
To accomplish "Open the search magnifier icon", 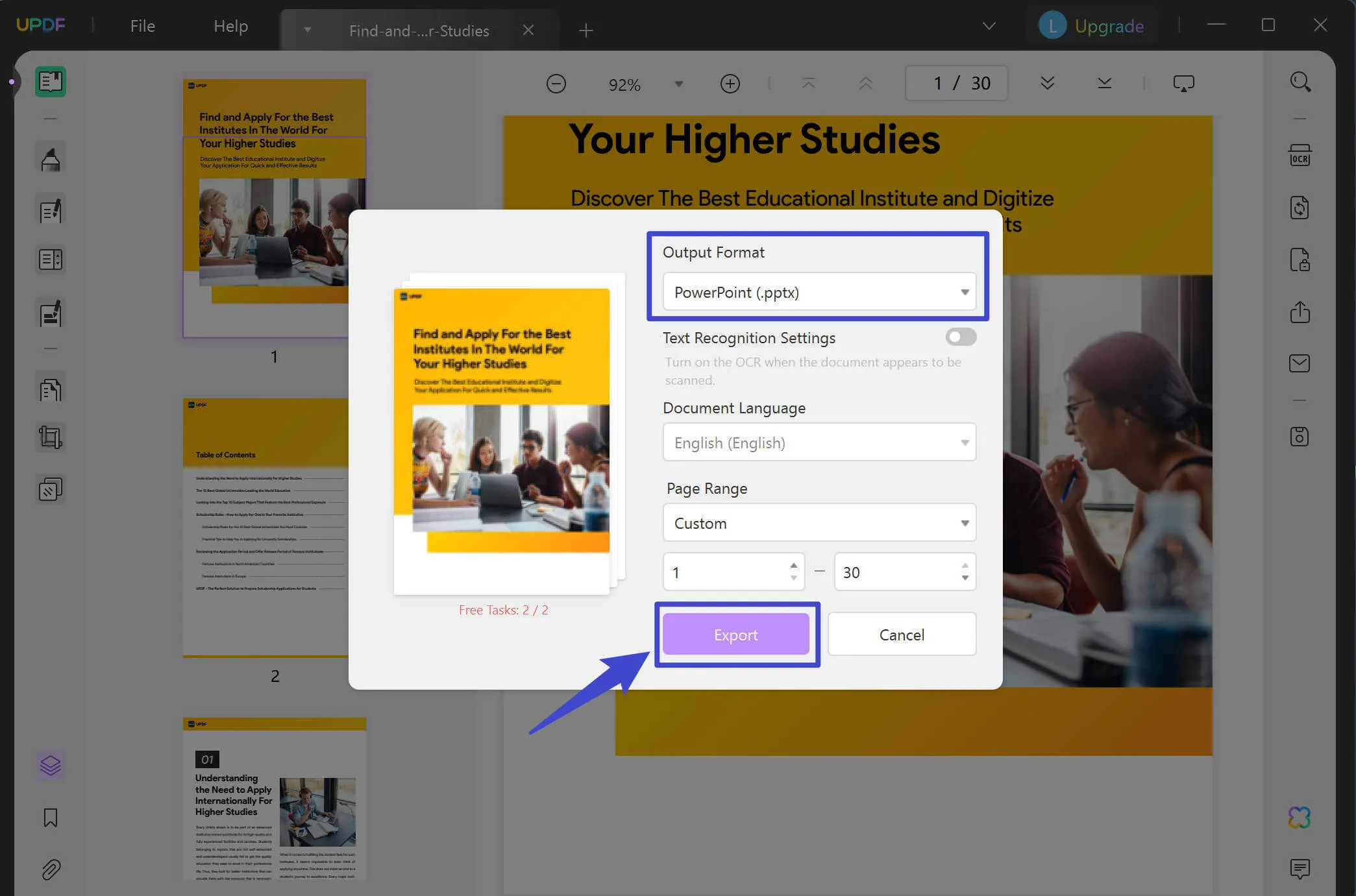I will click(1300, 82).
